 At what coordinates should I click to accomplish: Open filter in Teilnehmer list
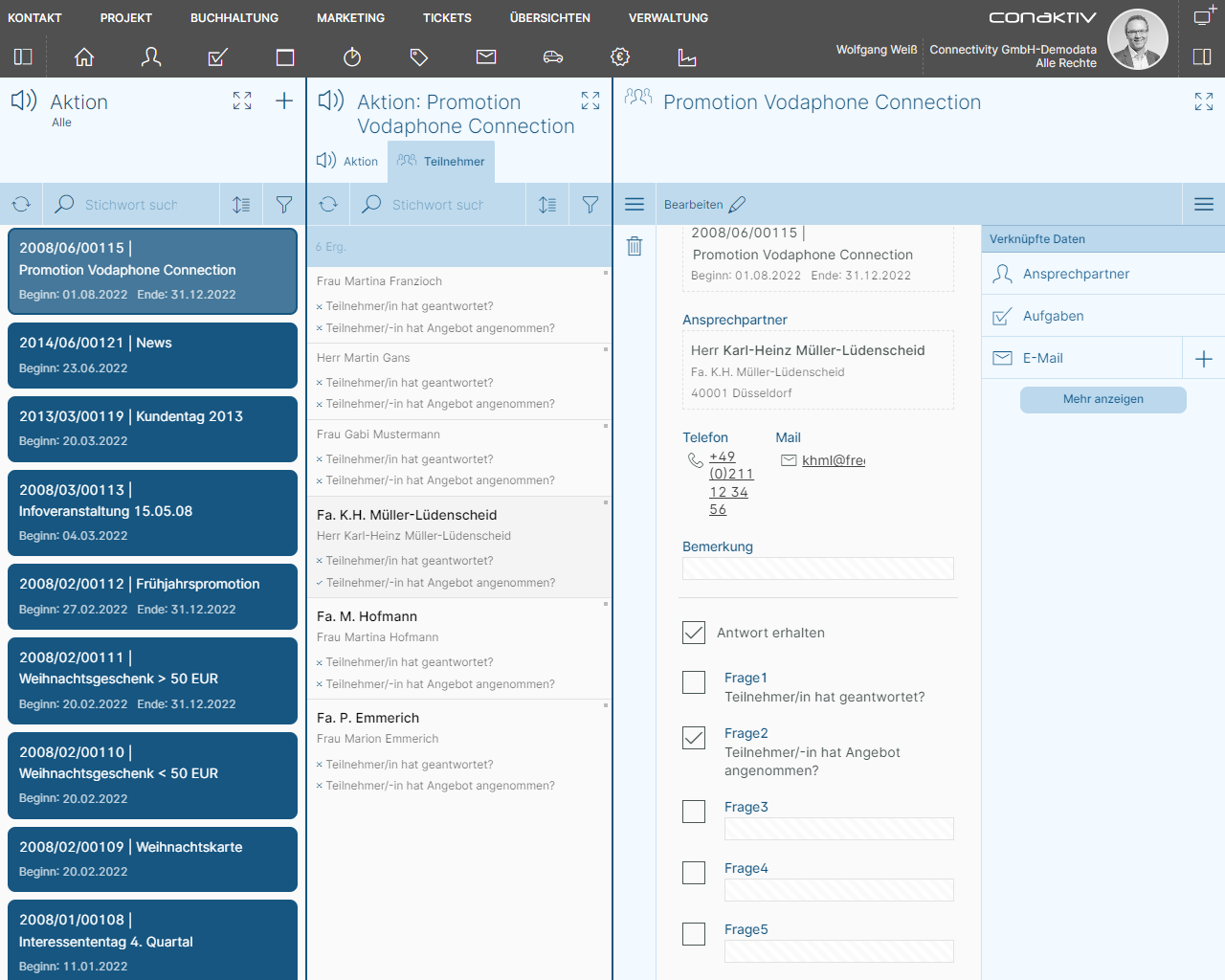(x=590, y=204)
